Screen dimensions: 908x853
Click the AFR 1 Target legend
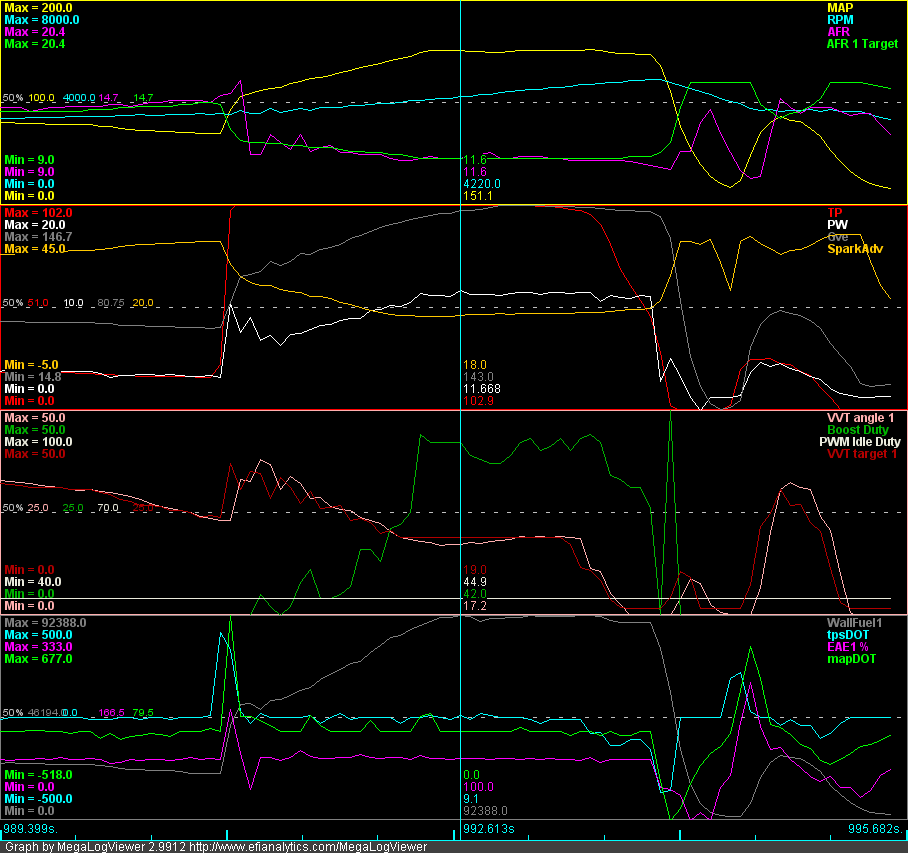(862, 43)
